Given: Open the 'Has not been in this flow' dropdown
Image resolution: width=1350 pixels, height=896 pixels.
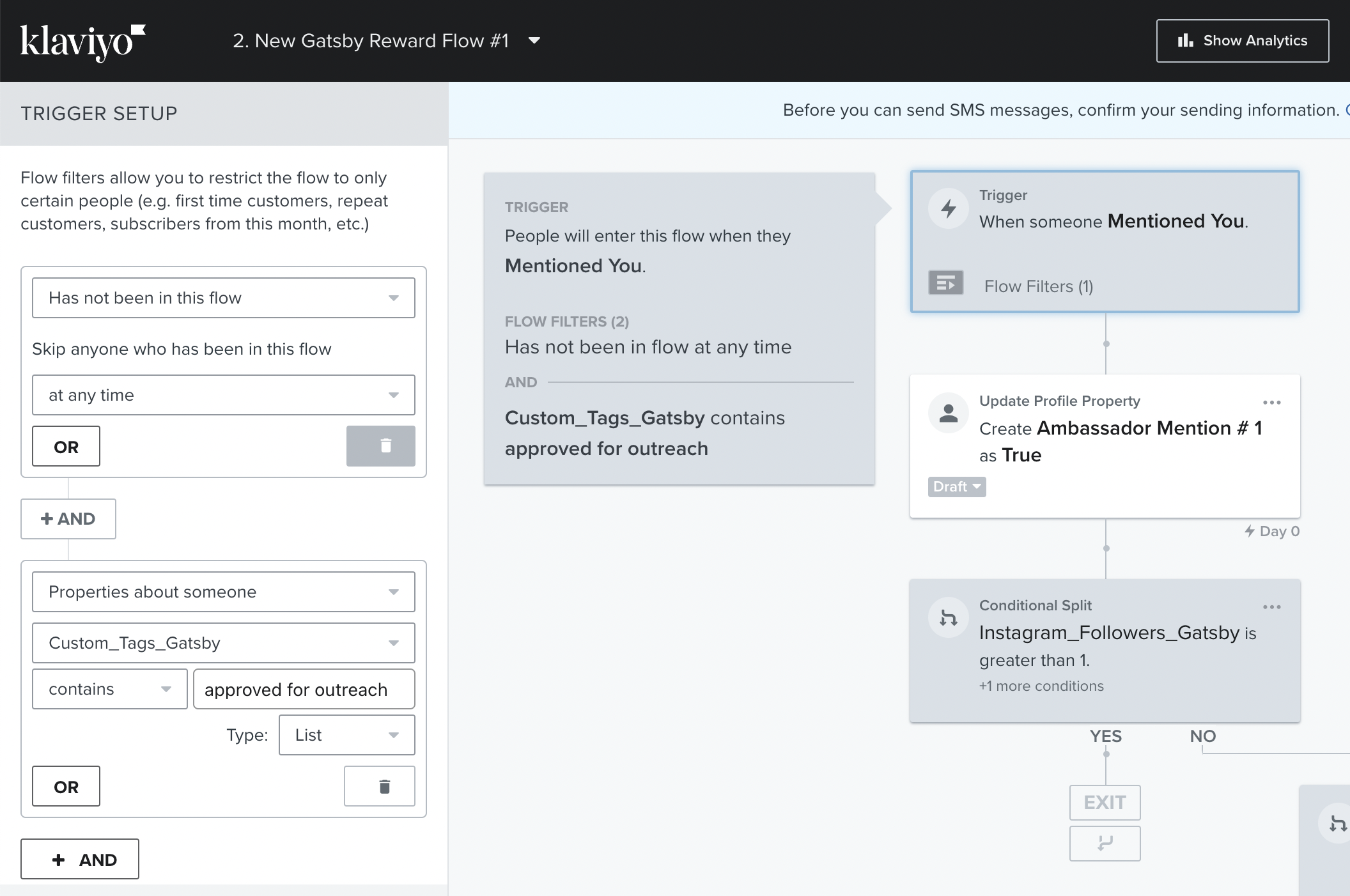Looking at the screenshot, I should [x=224, y=298].
